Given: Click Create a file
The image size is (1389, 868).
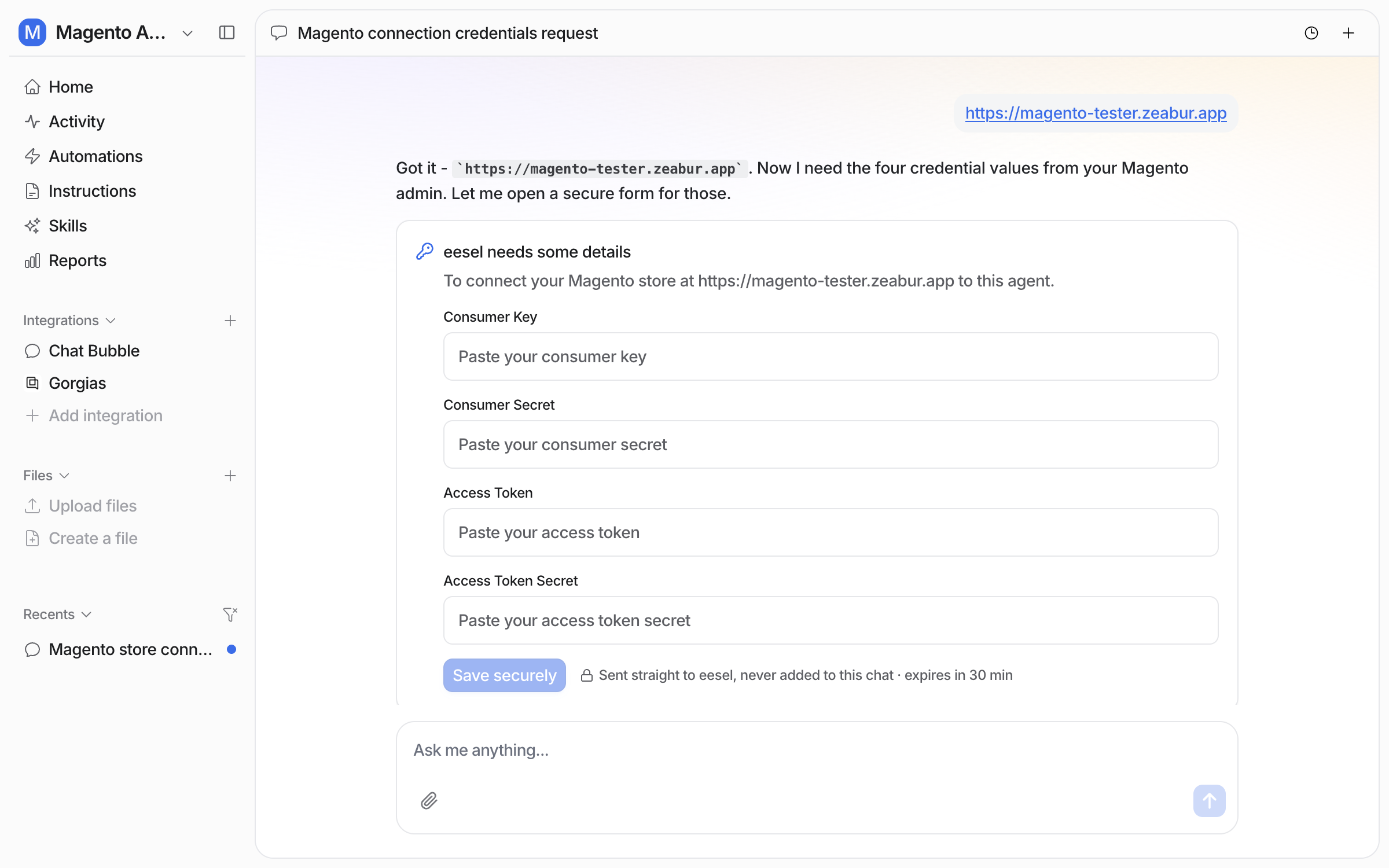Looking at the screenshot, I should click(x=127, y=538).
